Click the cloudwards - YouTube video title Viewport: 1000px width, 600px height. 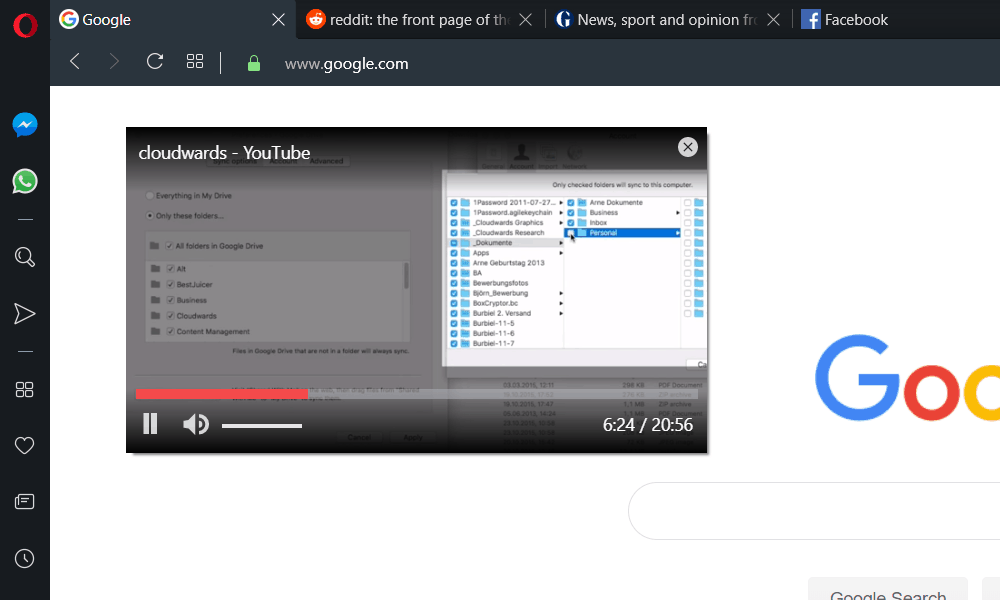click(224, 152)
